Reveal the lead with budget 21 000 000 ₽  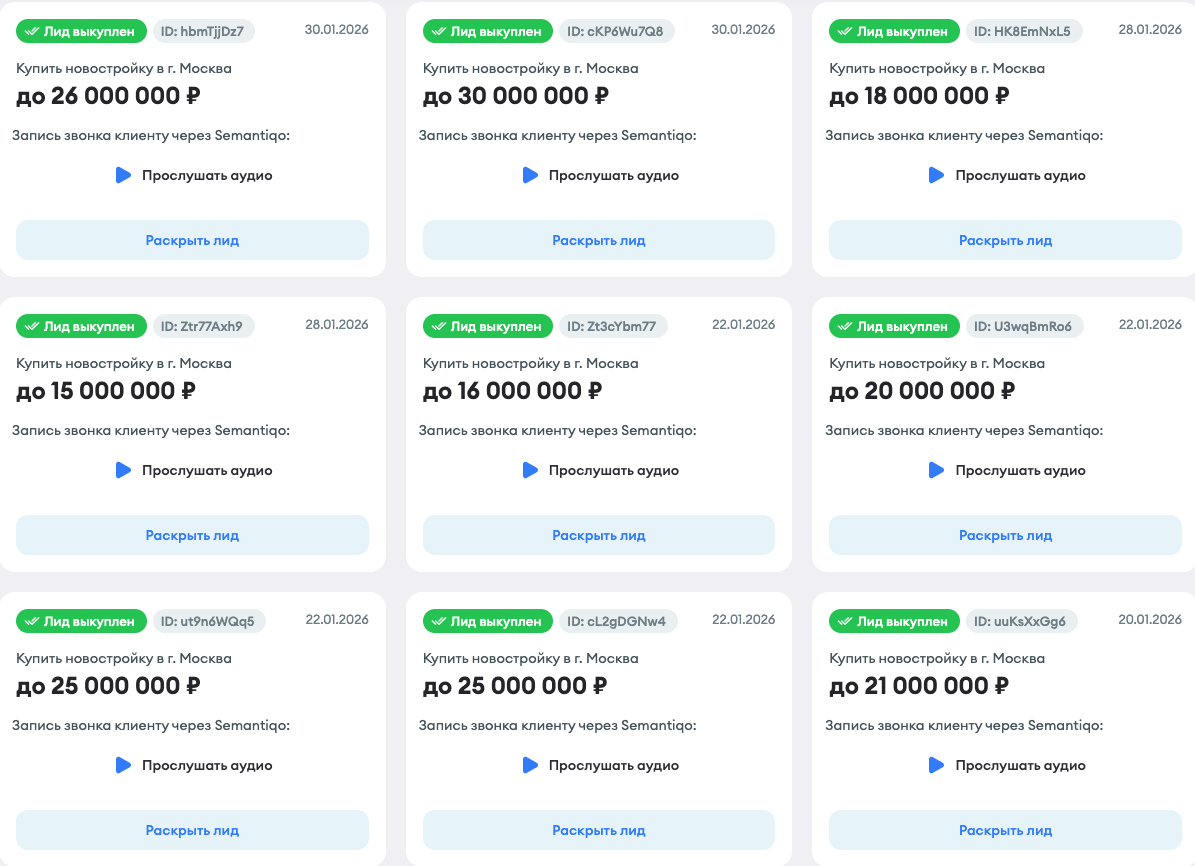pyautogui.click(x=1005, y=830)
